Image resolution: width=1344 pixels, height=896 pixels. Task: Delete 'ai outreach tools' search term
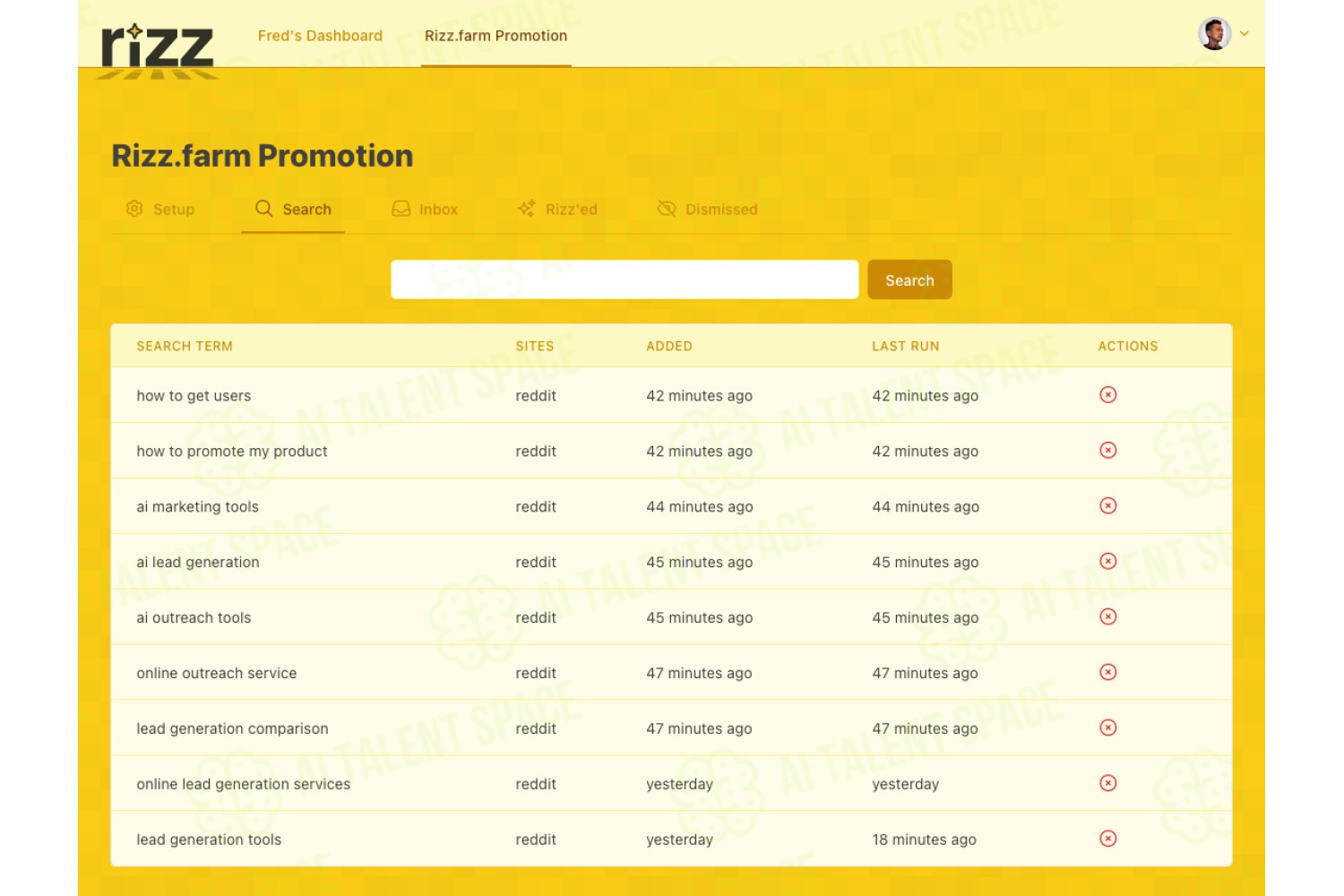click(1108, 617)
